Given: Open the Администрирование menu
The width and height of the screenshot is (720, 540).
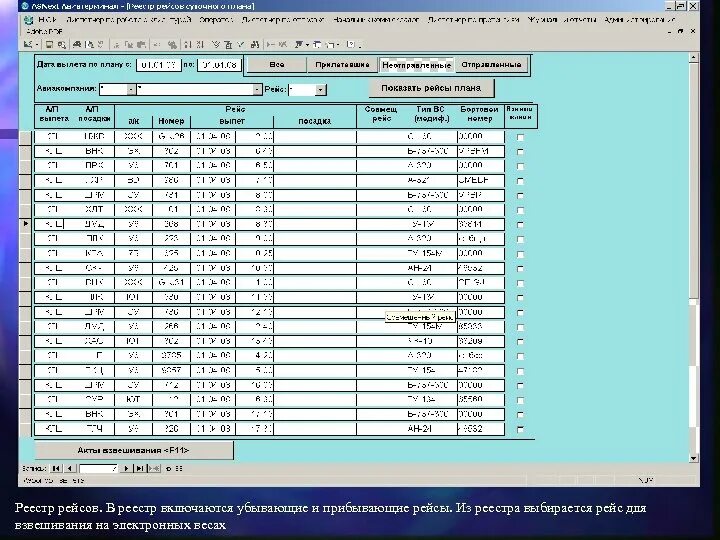Looking at the screenshot, I should point(639,20).
